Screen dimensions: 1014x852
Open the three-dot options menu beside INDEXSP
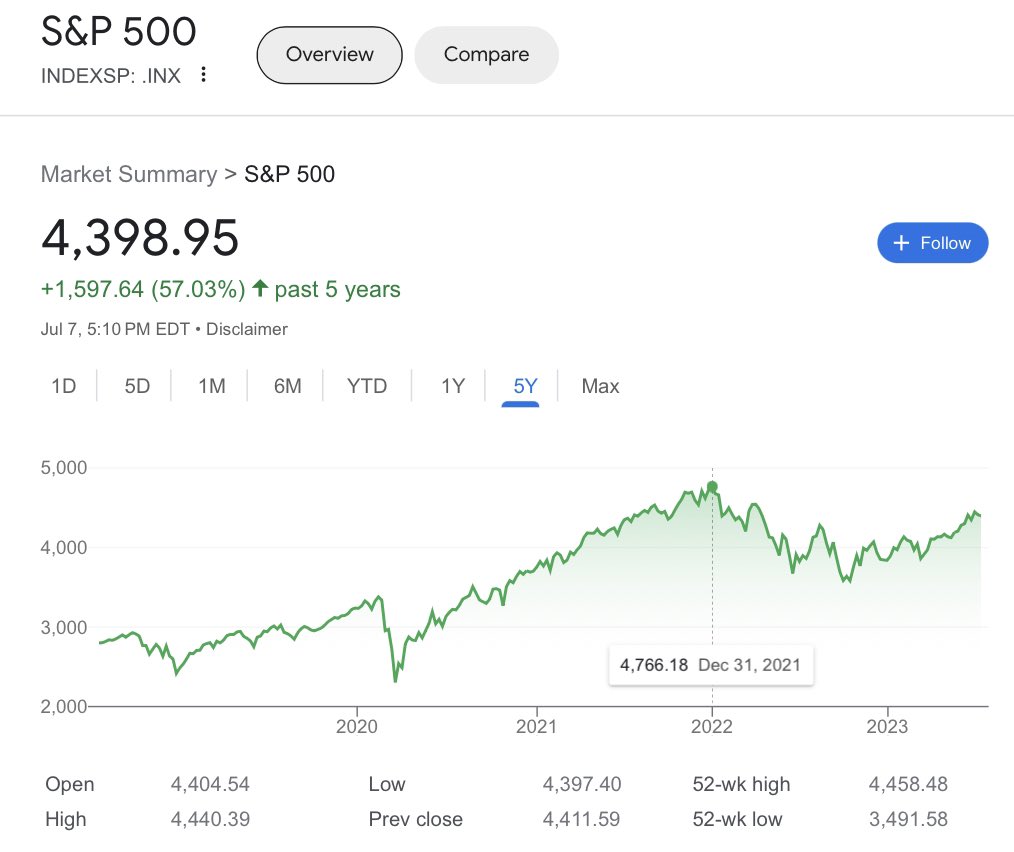203,75
